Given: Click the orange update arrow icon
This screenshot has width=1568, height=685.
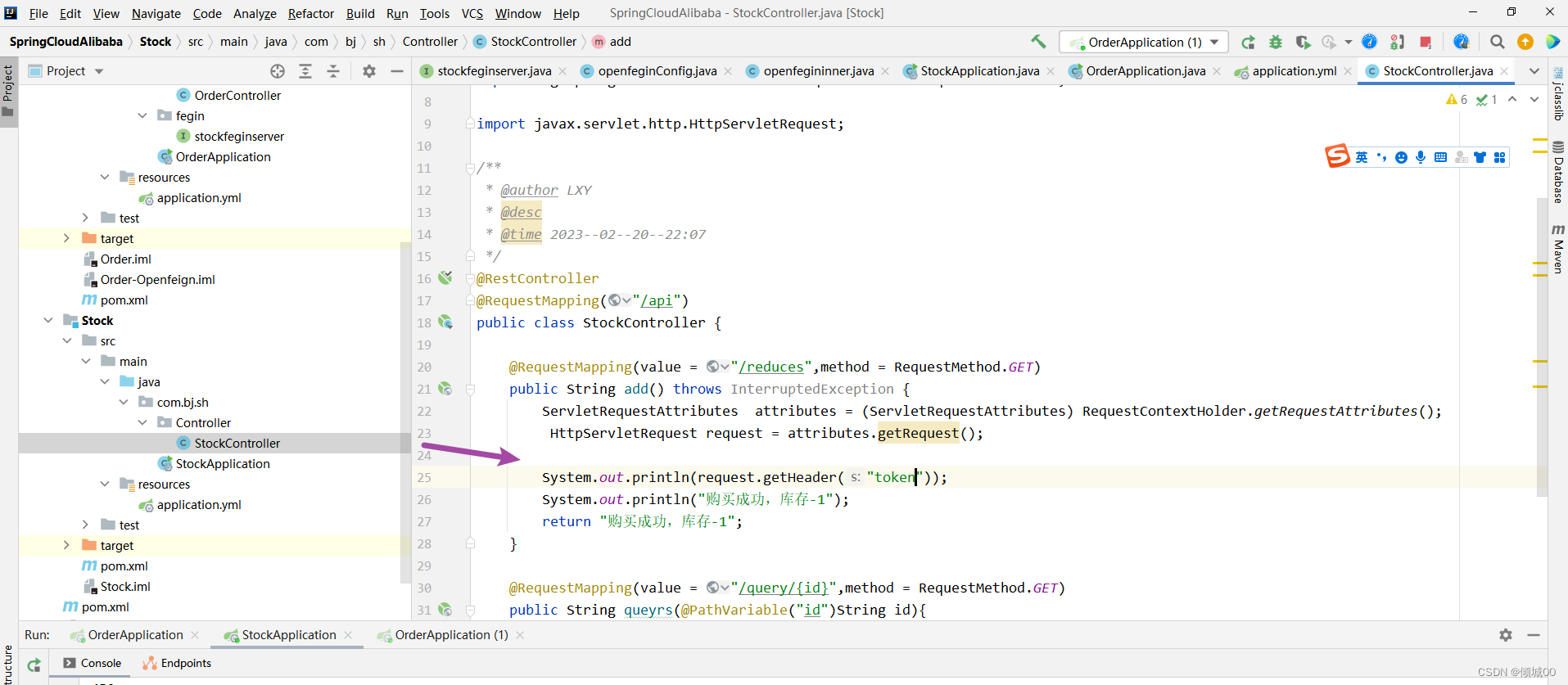Looking at the screenshot, I should [x=1525, y=42].
